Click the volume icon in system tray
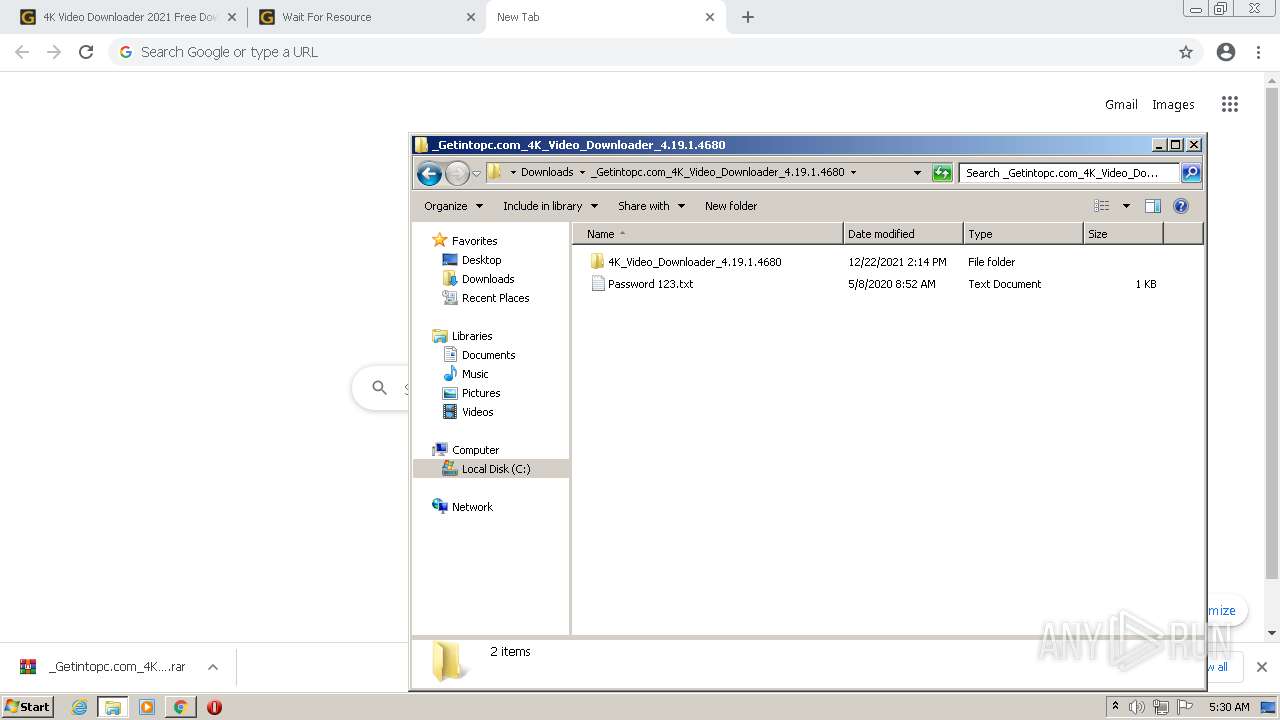 tap(1137, 707)
